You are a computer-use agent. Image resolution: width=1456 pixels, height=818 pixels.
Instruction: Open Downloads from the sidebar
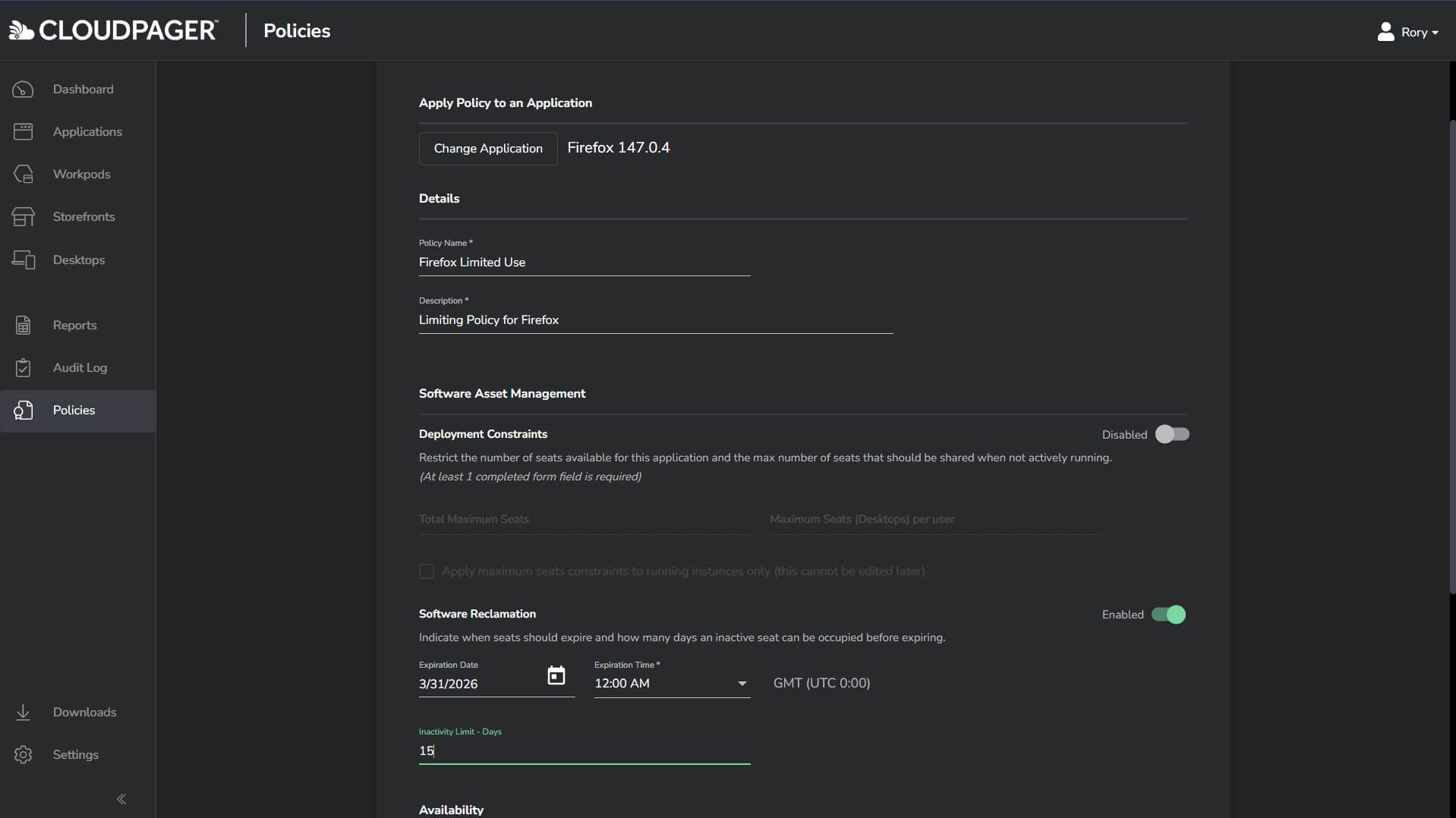(77, 713)
